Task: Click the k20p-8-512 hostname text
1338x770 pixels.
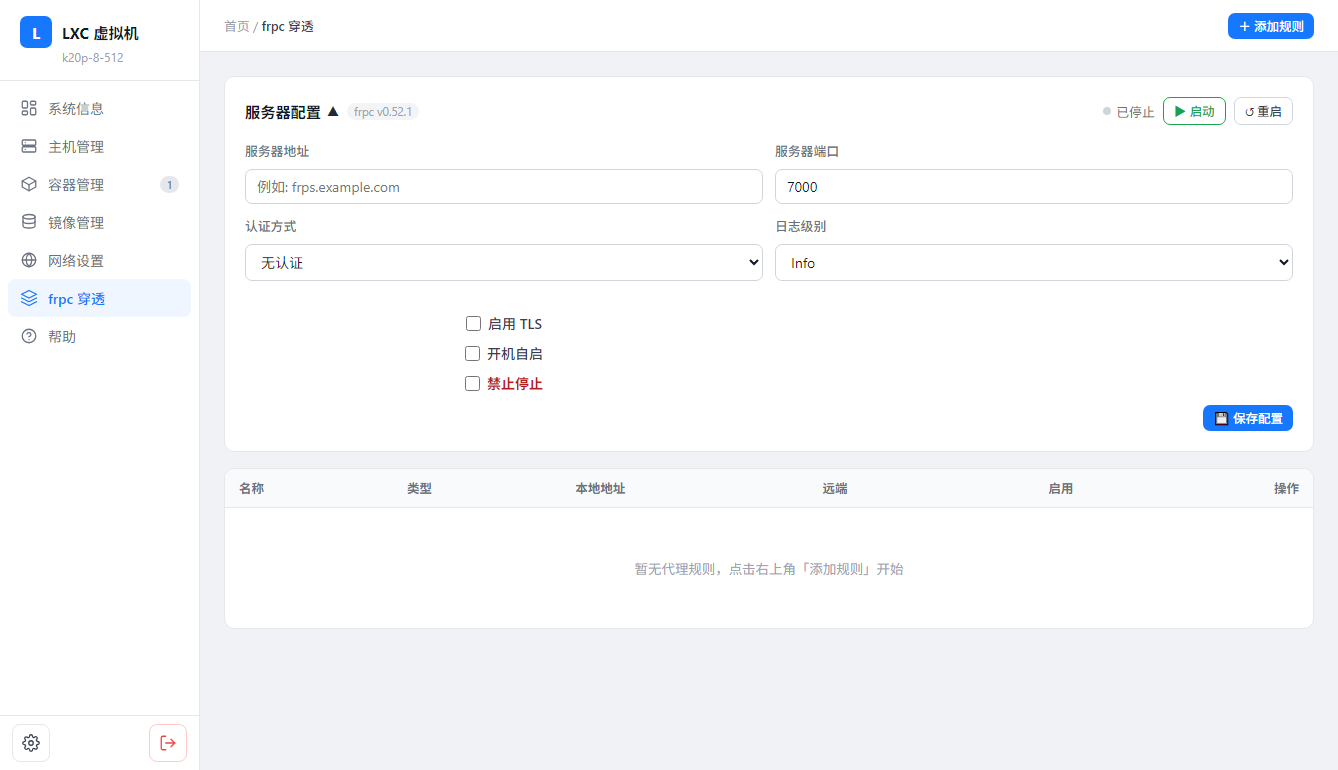Action: pos(93,57)
